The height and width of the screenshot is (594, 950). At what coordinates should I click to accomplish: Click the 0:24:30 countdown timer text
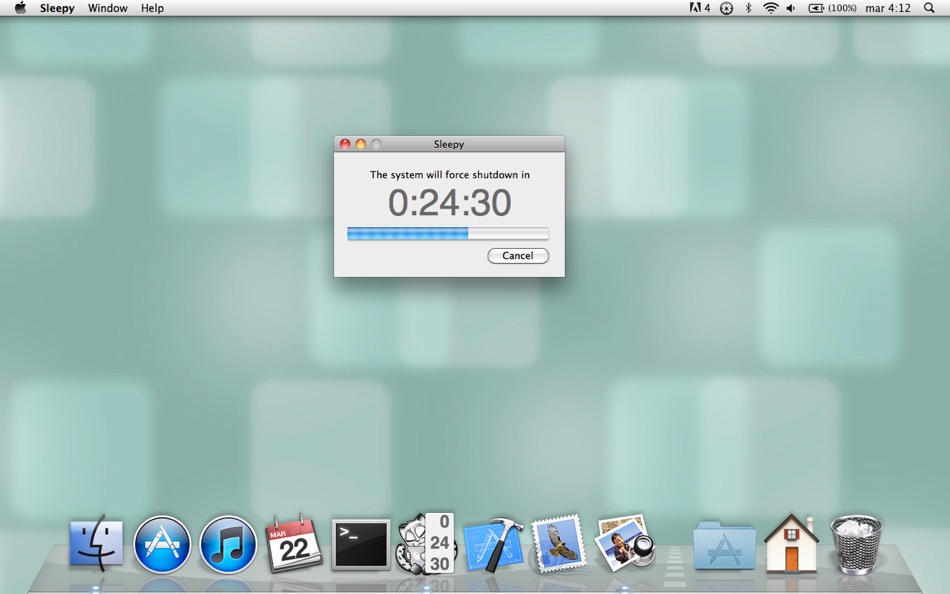(x=450, y=202)
